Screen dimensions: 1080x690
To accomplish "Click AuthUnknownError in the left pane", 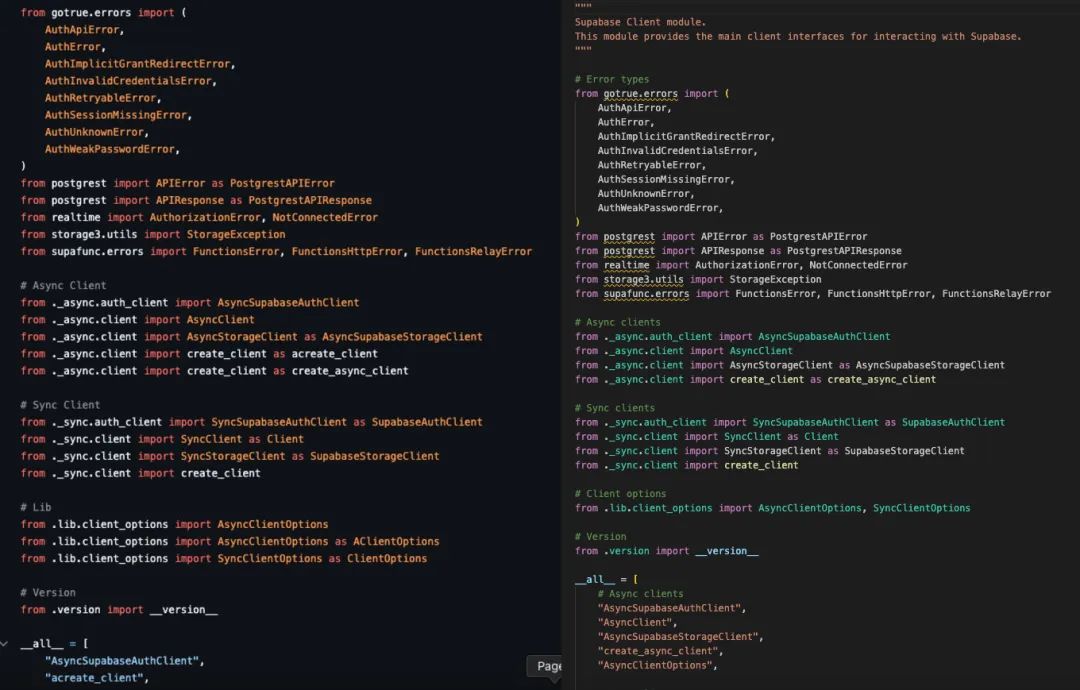I will (x=96, y=132).
